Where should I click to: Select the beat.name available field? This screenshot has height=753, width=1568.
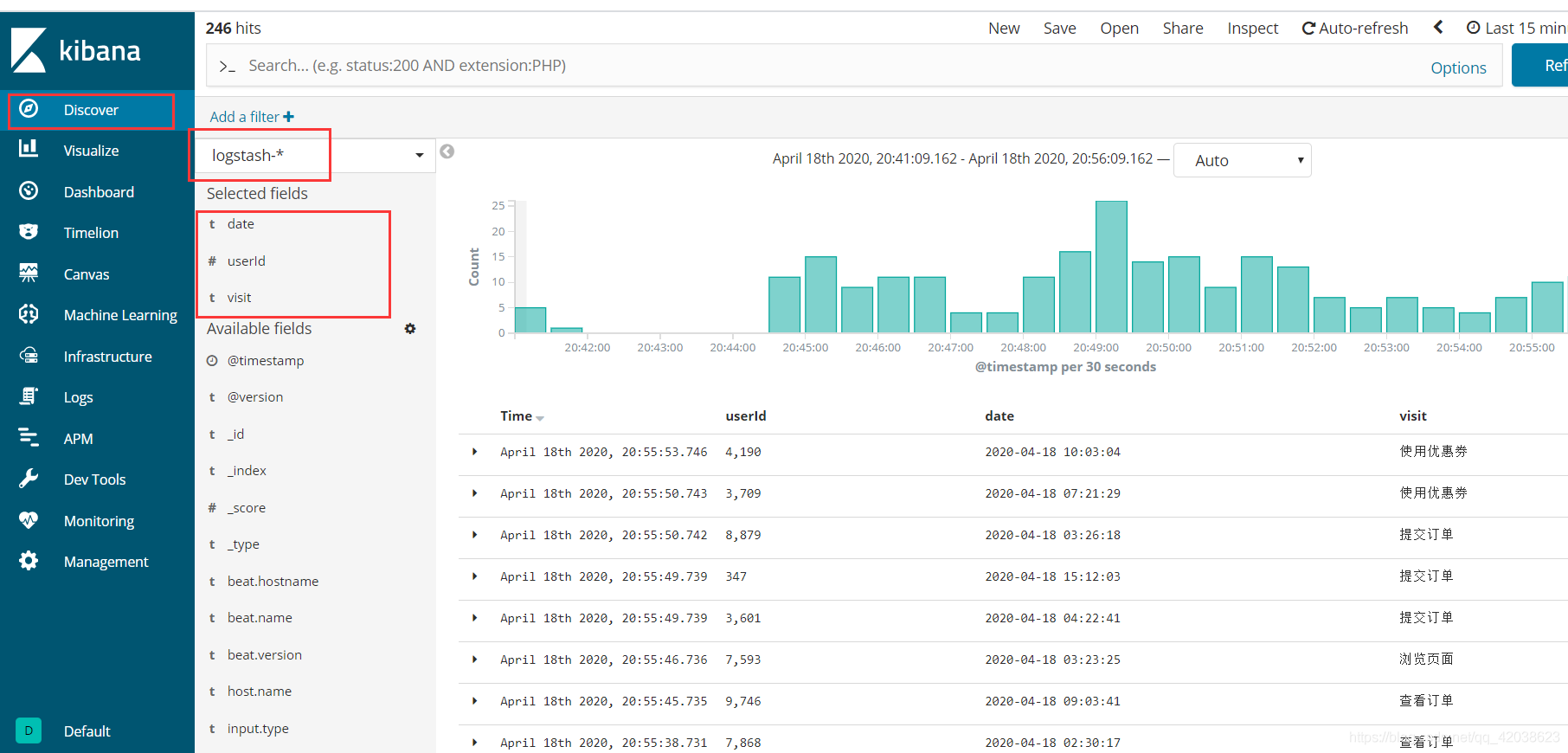coord(260,618)
